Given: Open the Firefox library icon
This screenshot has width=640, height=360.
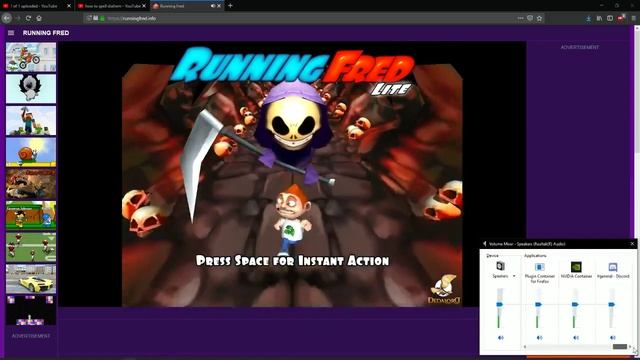Looking at the screenshot, I should tap(599, 18).
